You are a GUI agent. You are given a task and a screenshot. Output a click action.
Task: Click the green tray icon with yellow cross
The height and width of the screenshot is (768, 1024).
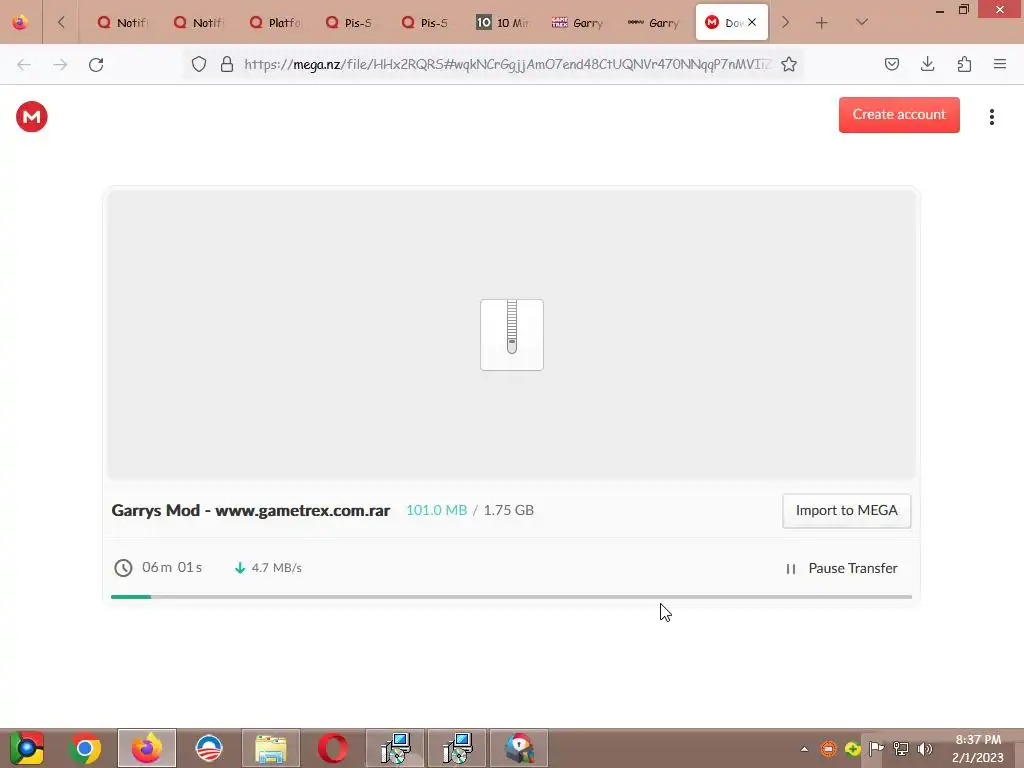coord(852,749)
